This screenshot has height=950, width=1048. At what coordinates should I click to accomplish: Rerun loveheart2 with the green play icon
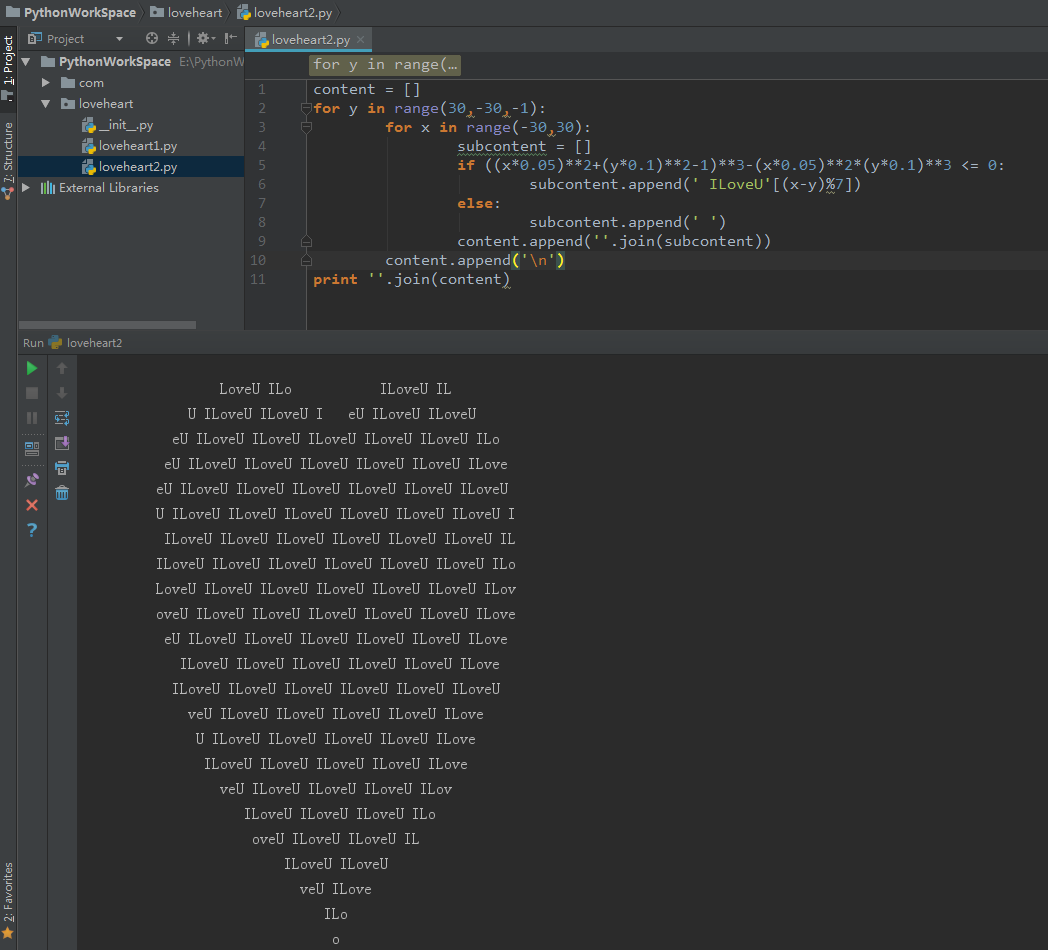(x=32, y=368)
